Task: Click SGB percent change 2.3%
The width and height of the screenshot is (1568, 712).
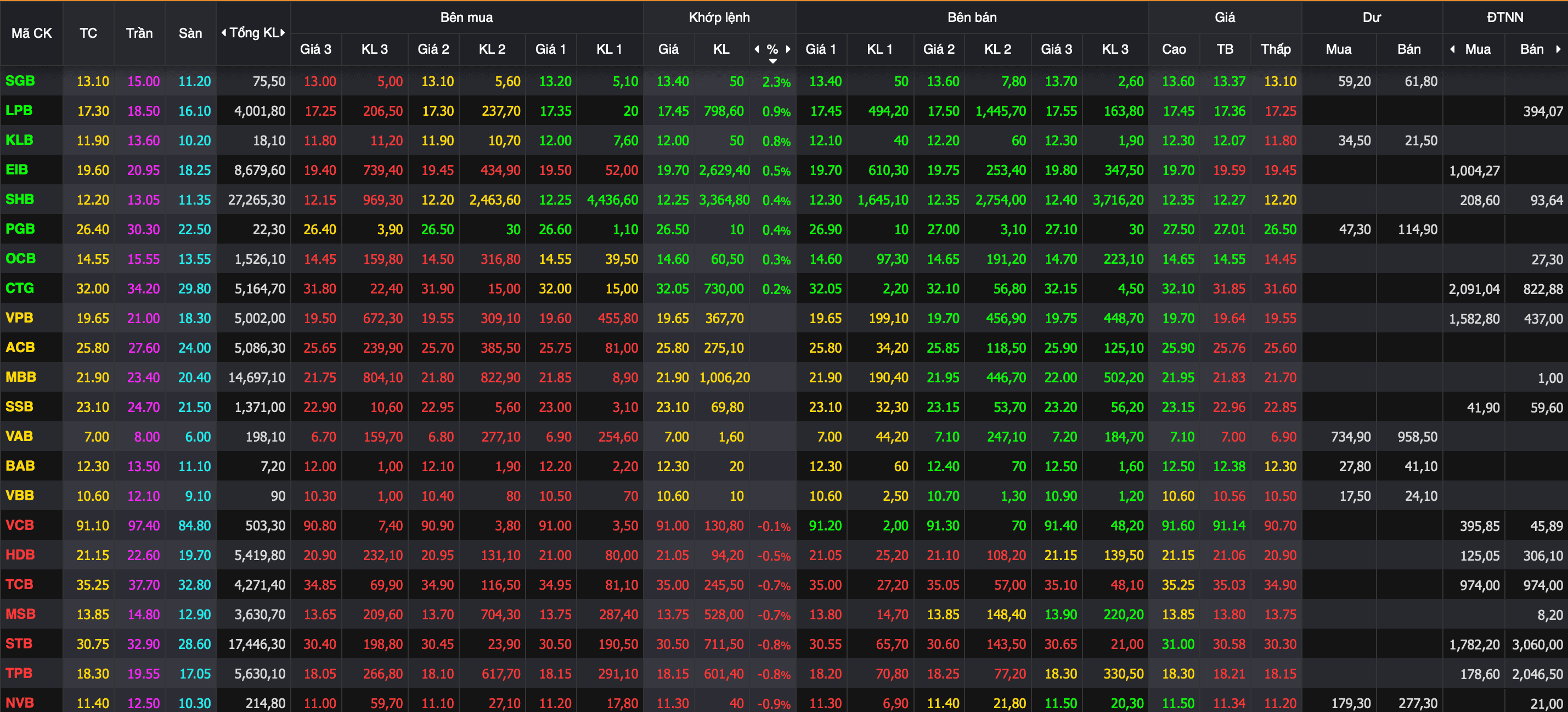Action: click(x=777, y=82)
